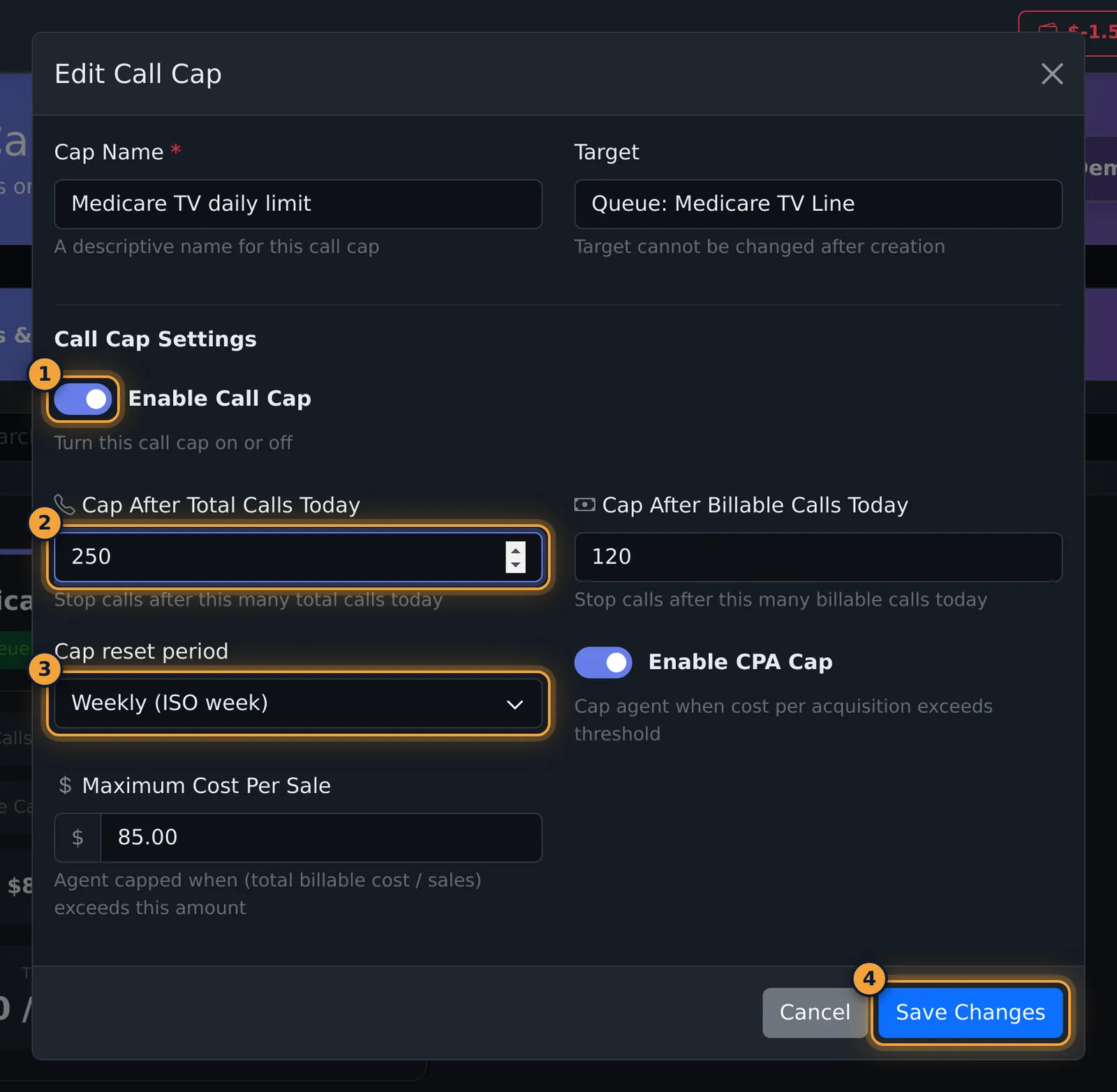This screenshot has height=1092, width=1117.
Task: Click the chevron in Weekly (ISO week) select
Action: coord(515,704)
